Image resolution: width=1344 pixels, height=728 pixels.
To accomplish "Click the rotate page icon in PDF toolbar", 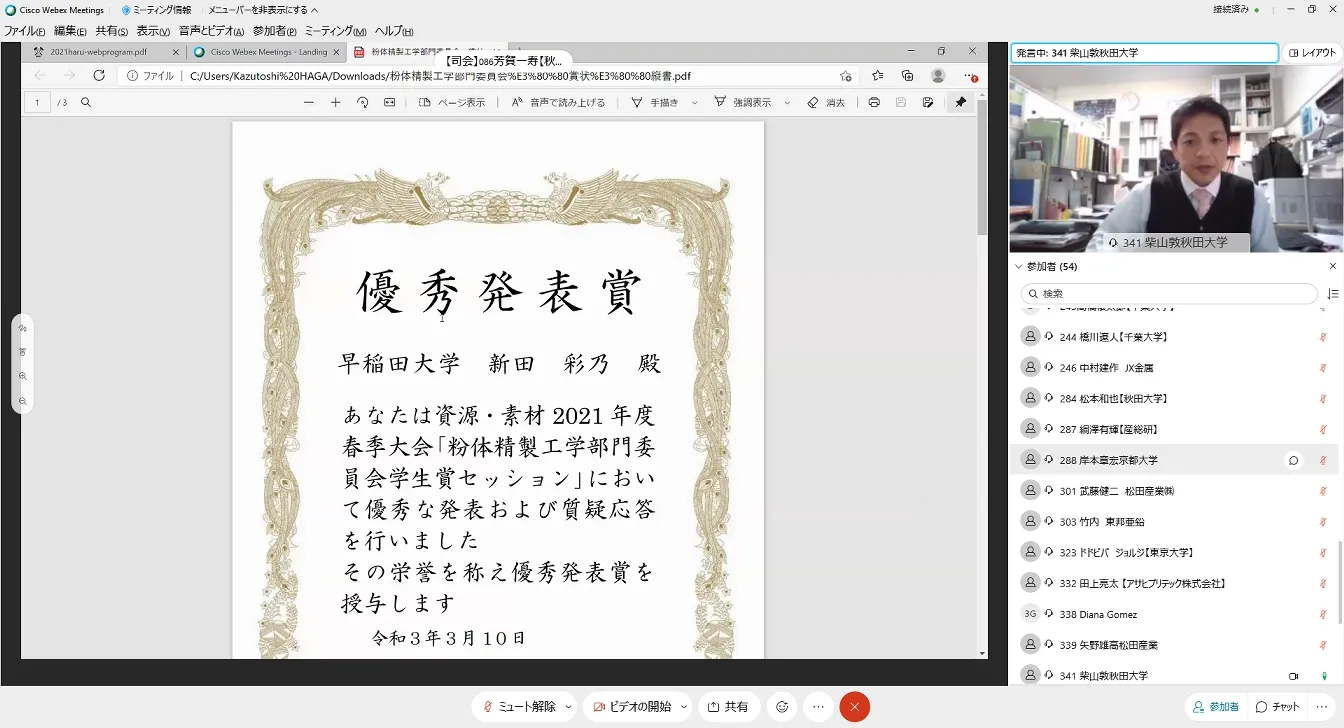I will coord(362,102).
